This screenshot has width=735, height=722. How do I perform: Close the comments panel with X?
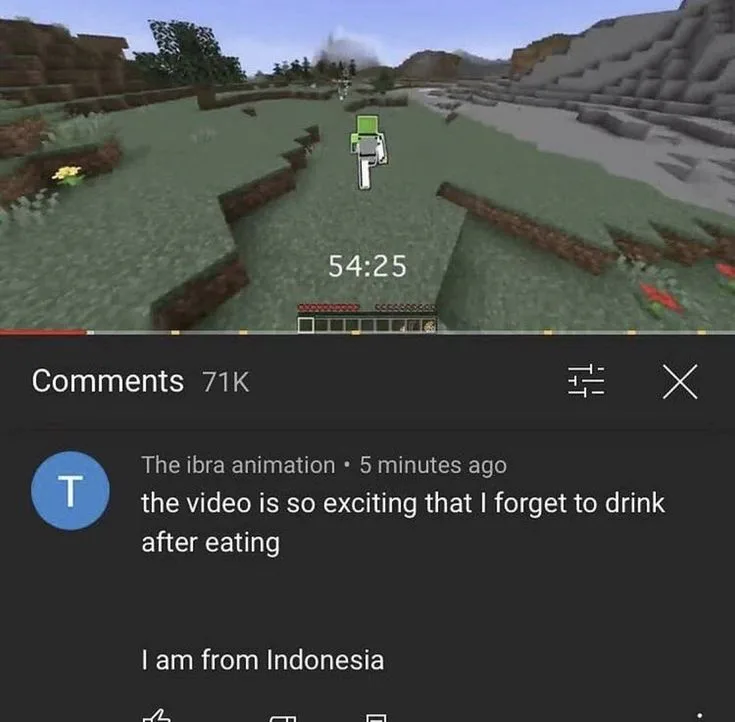pos(680,382)
